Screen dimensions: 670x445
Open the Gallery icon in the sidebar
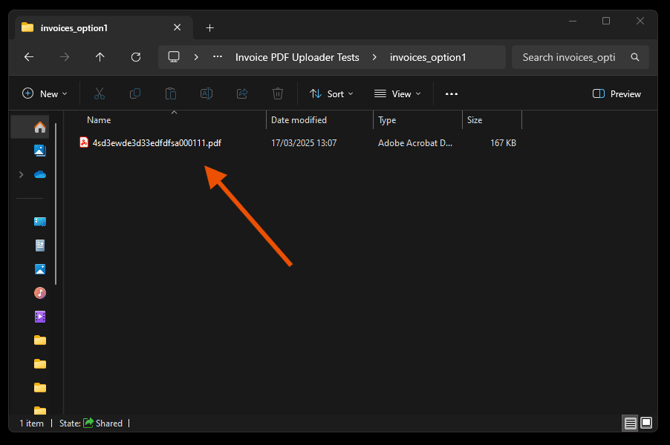[x=40, y=151]
